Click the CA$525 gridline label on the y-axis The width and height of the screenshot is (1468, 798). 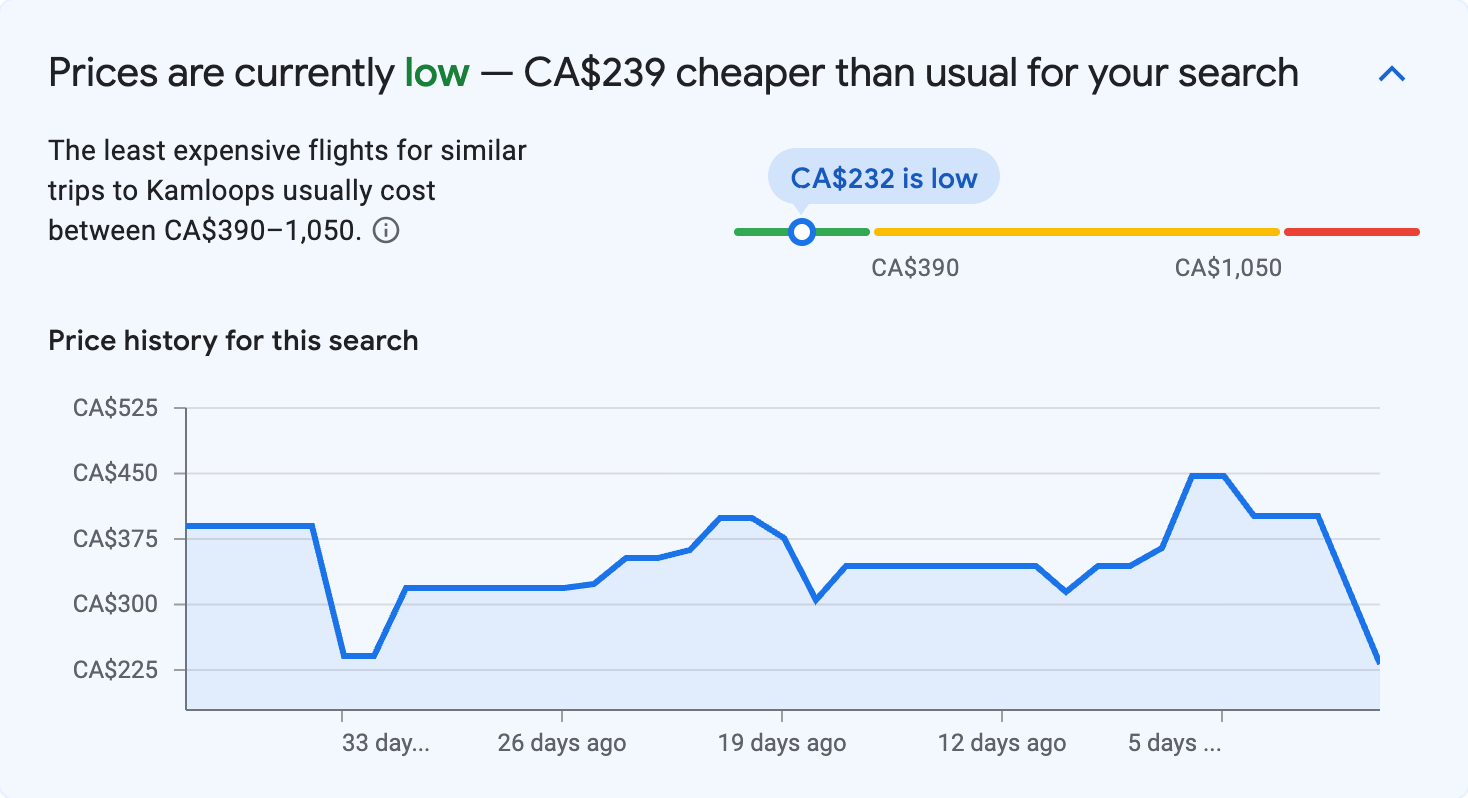(x=117, y=407)
